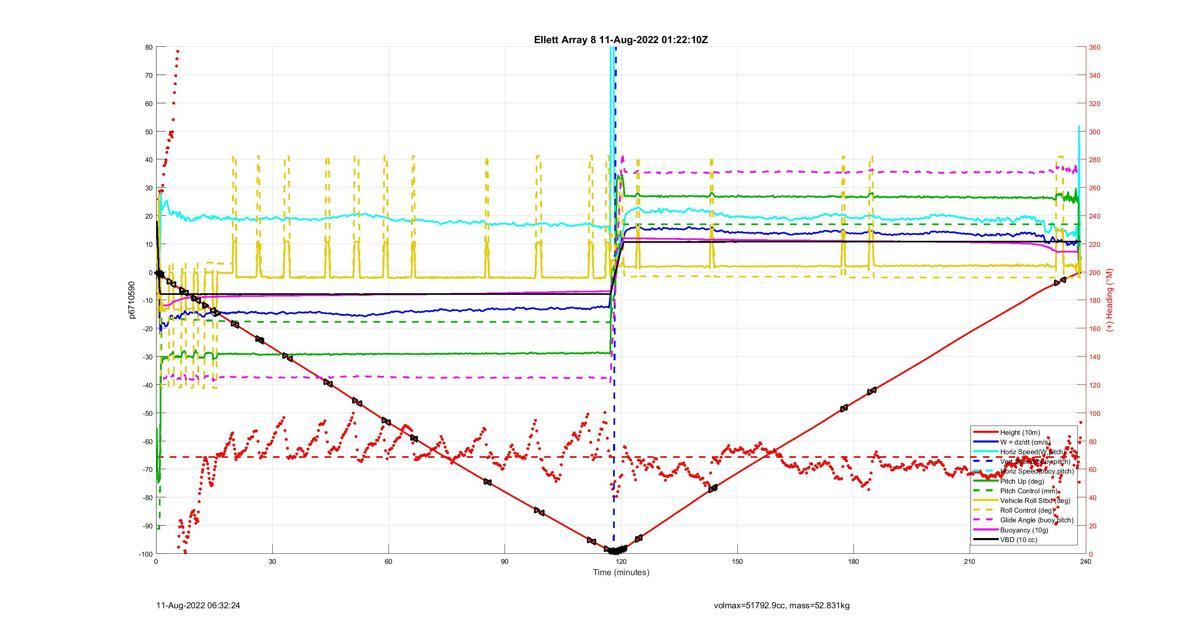Viewport: 1200px width, 622px height.
Task: Click x-axis tick label '90'
Action: coord(504,561)
